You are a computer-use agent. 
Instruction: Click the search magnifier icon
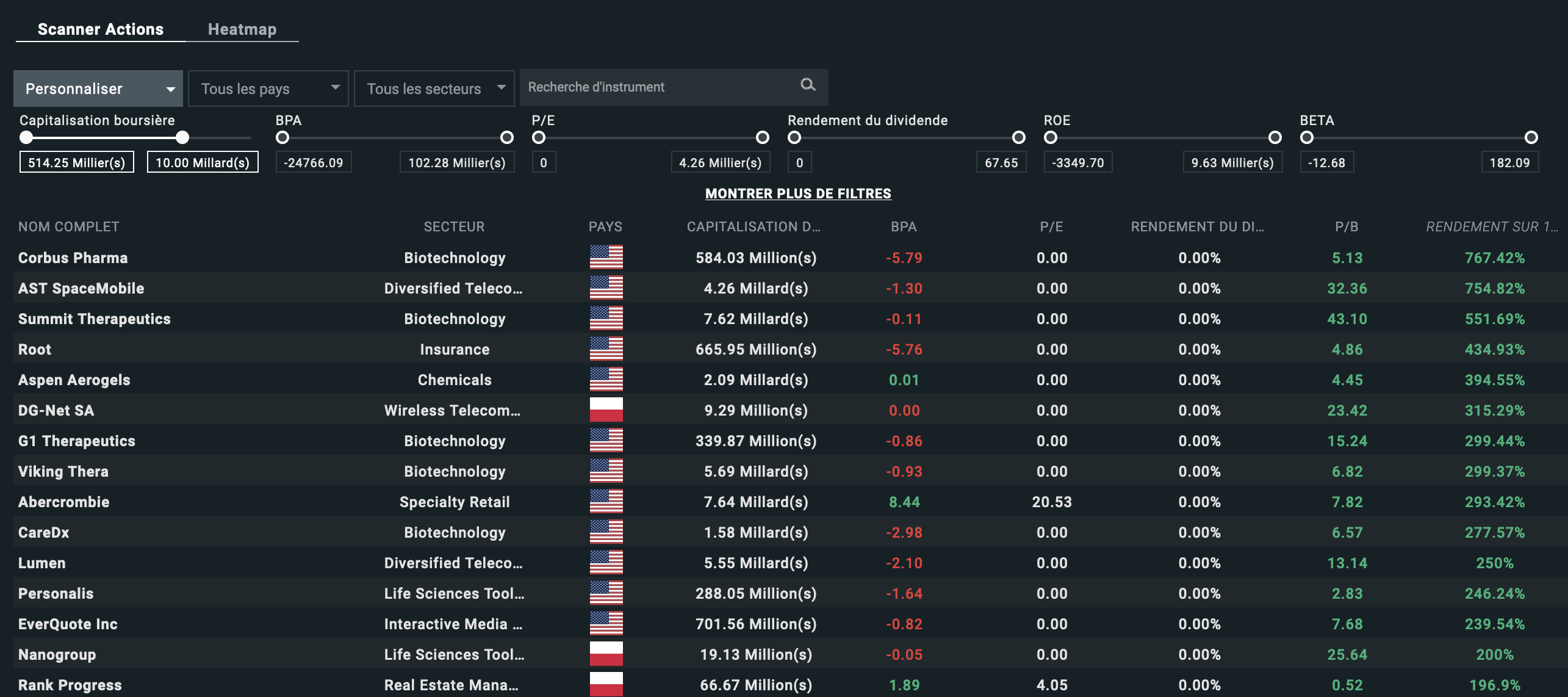(808, 85)
